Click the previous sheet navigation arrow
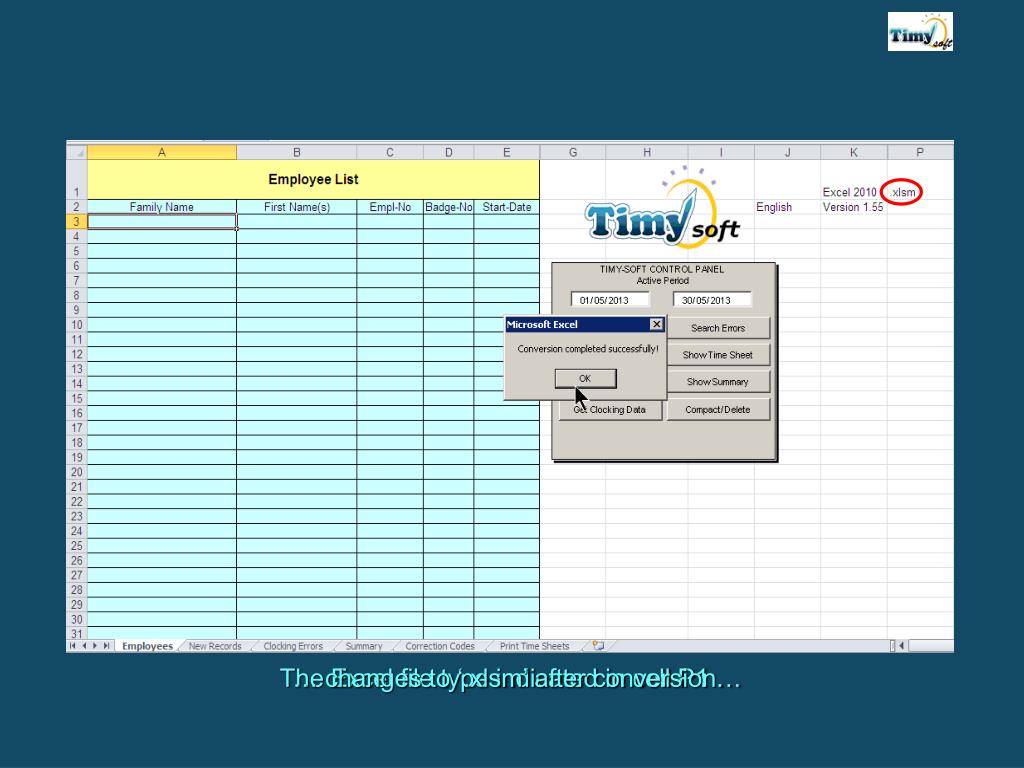The image size is (1024, 768). point(84,646)
